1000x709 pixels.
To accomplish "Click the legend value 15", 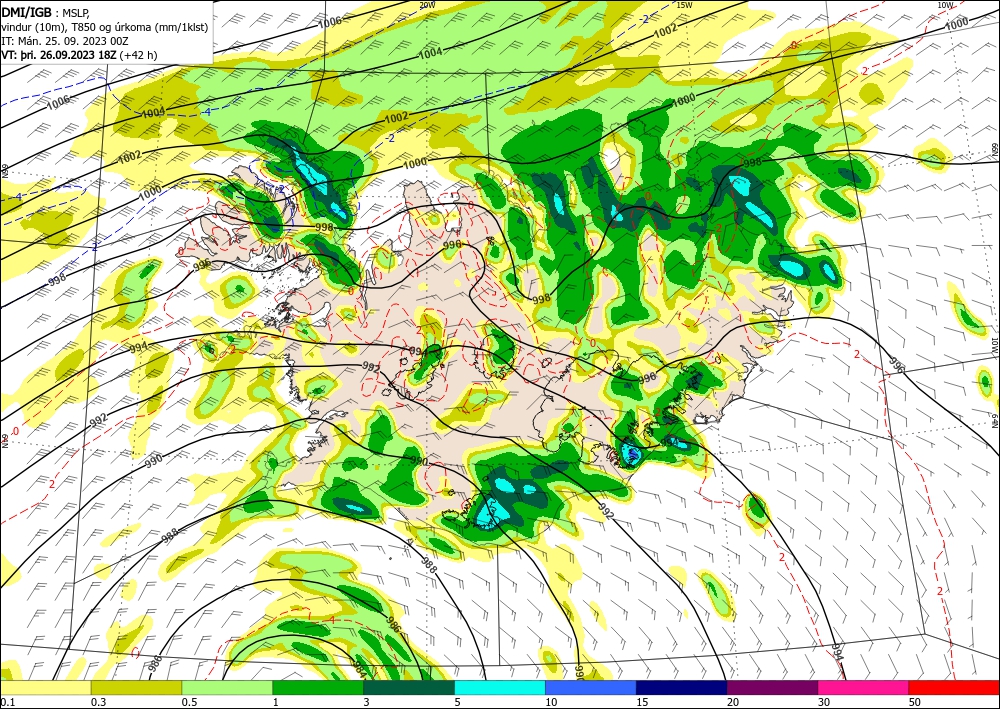I will [x=642, y=702].
